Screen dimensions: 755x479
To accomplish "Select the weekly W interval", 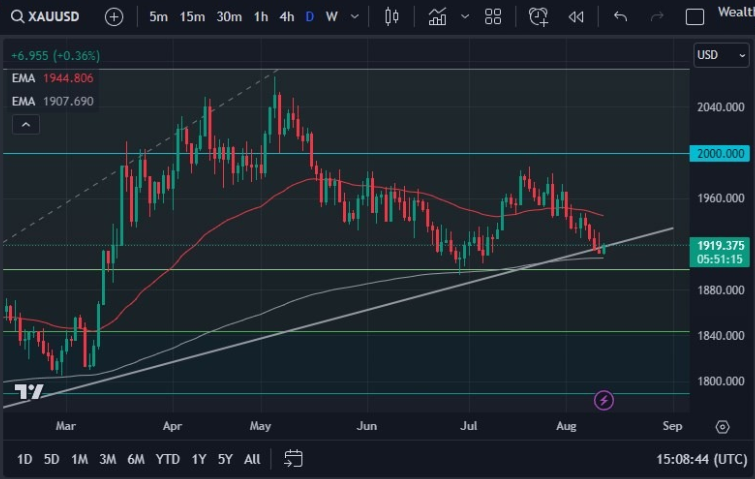I will click(x=331, y=17).
